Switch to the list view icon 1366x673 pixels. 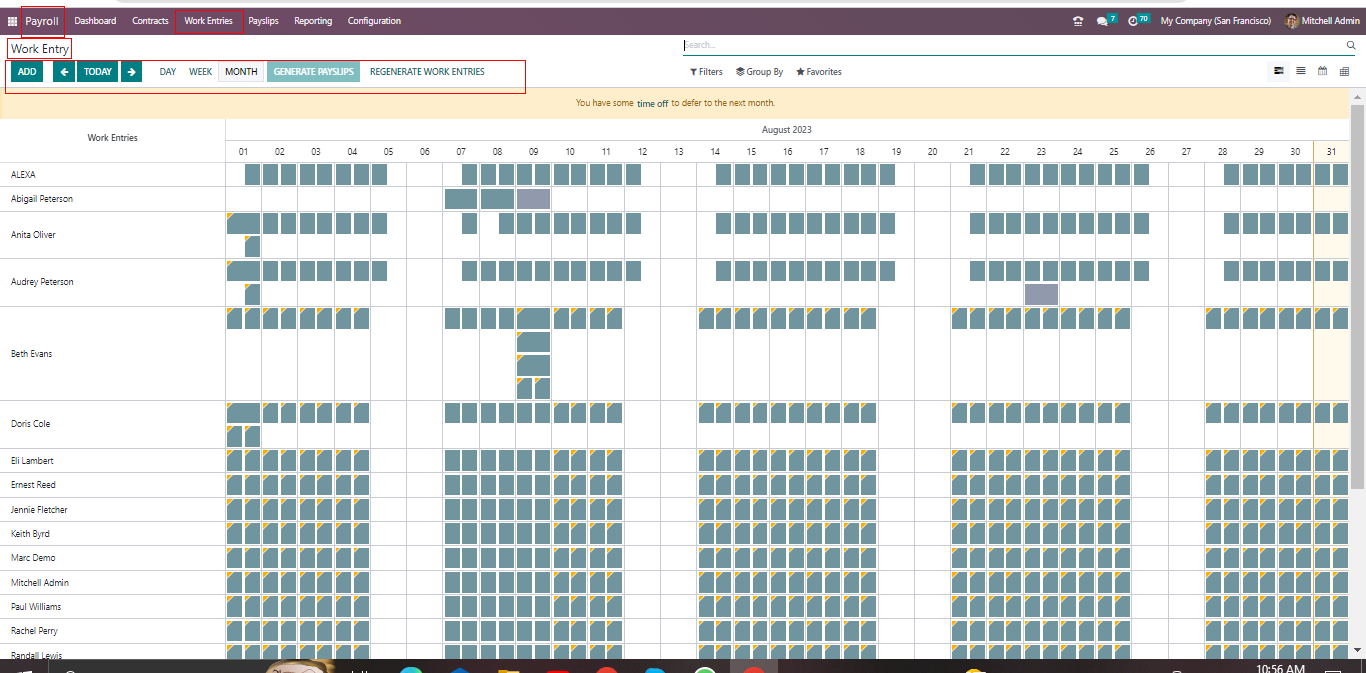coord(1301,71)
